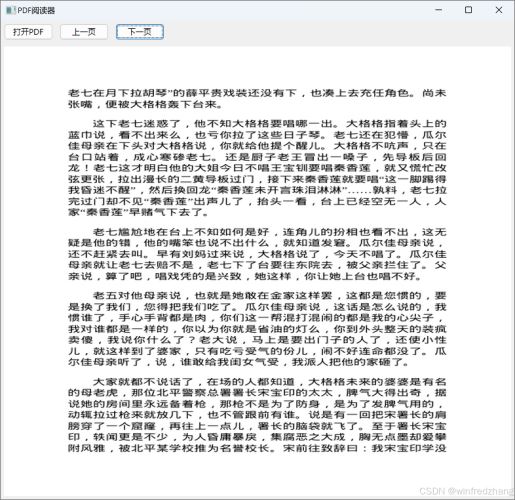This screenshot has height=500, width=515.
Task: Maximize the PDF阅读器 window
Action: click(x=468, y=10)
